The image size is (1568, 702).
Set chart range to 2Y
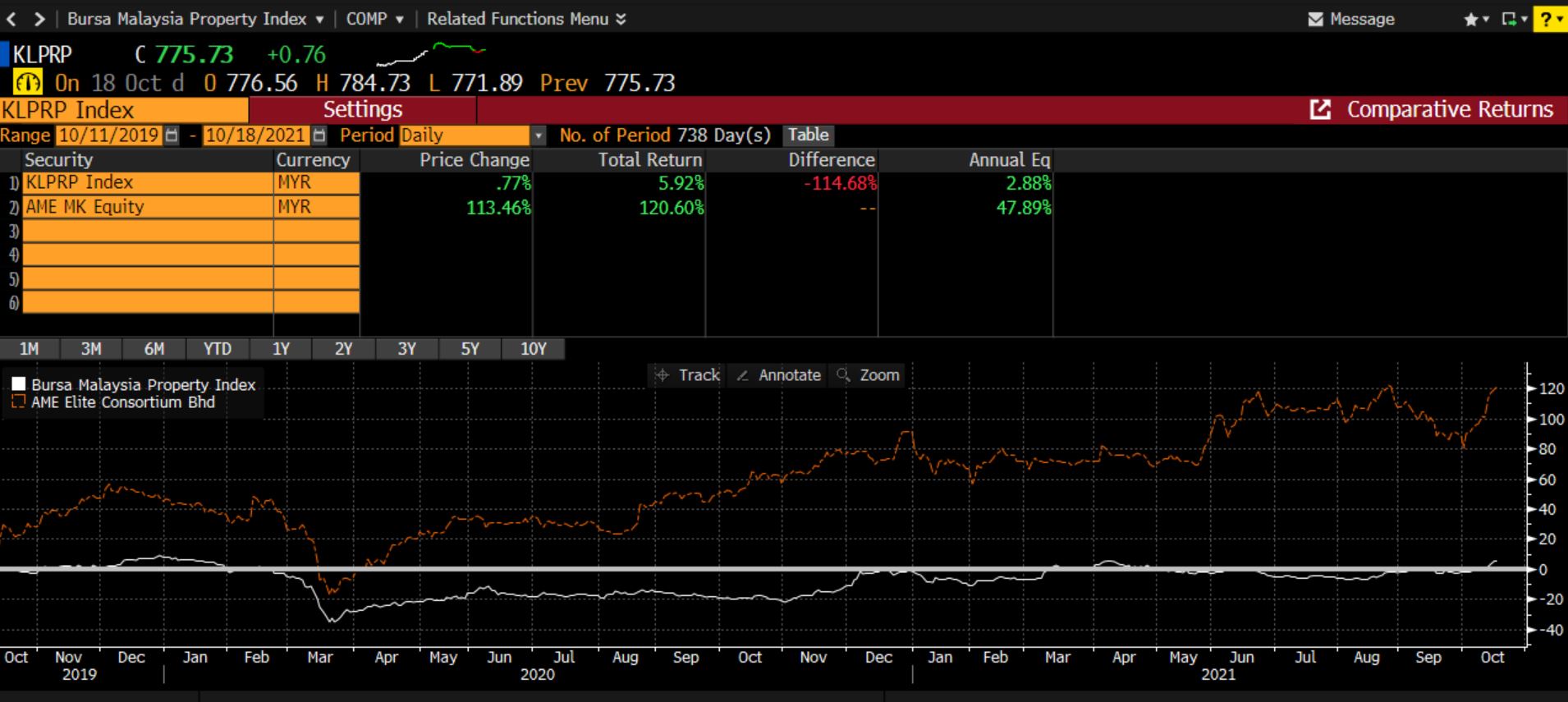click(343, 349)
